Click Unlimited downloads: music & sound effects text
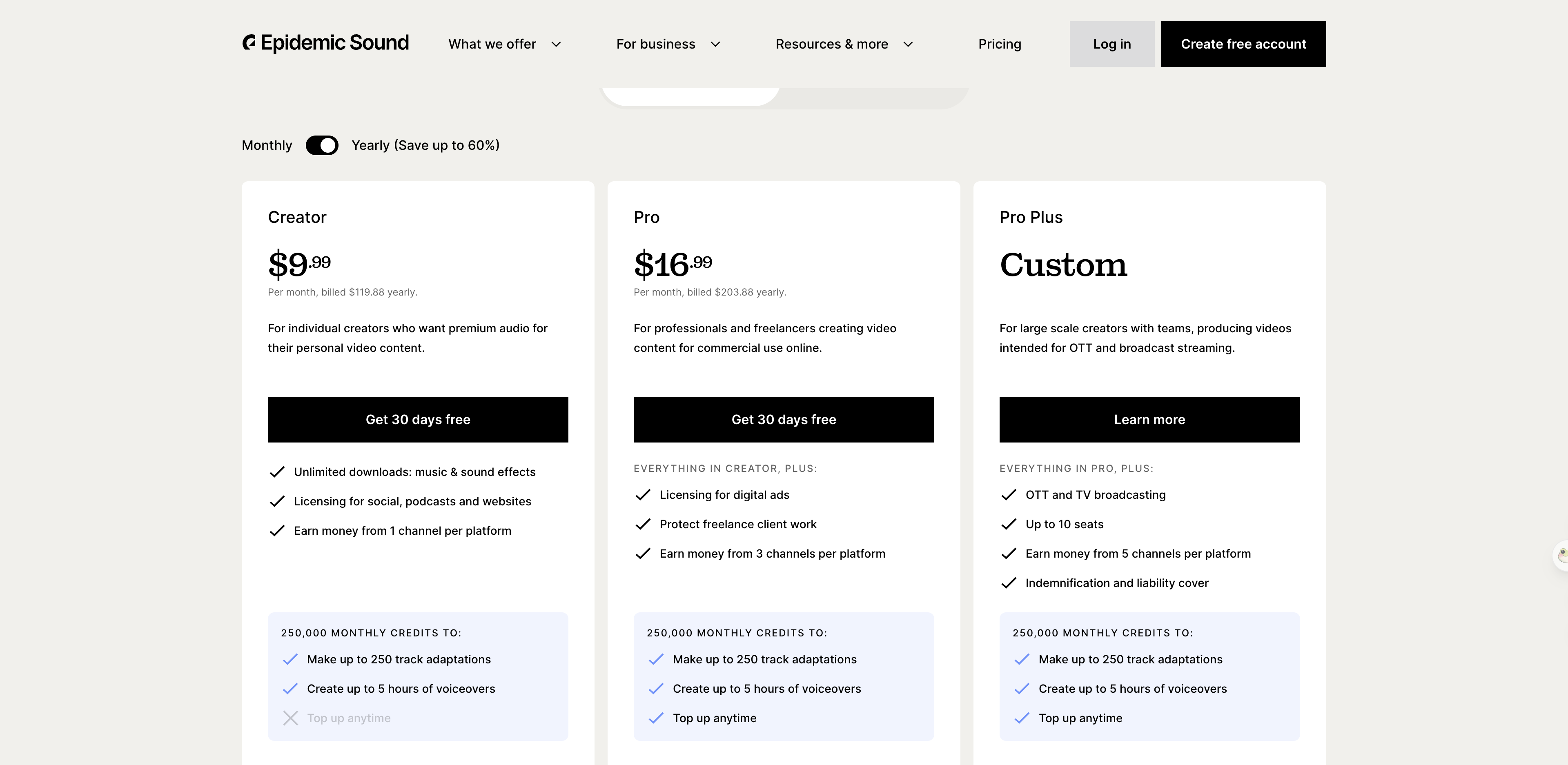The image size is (1568, 765). (414, 471)
